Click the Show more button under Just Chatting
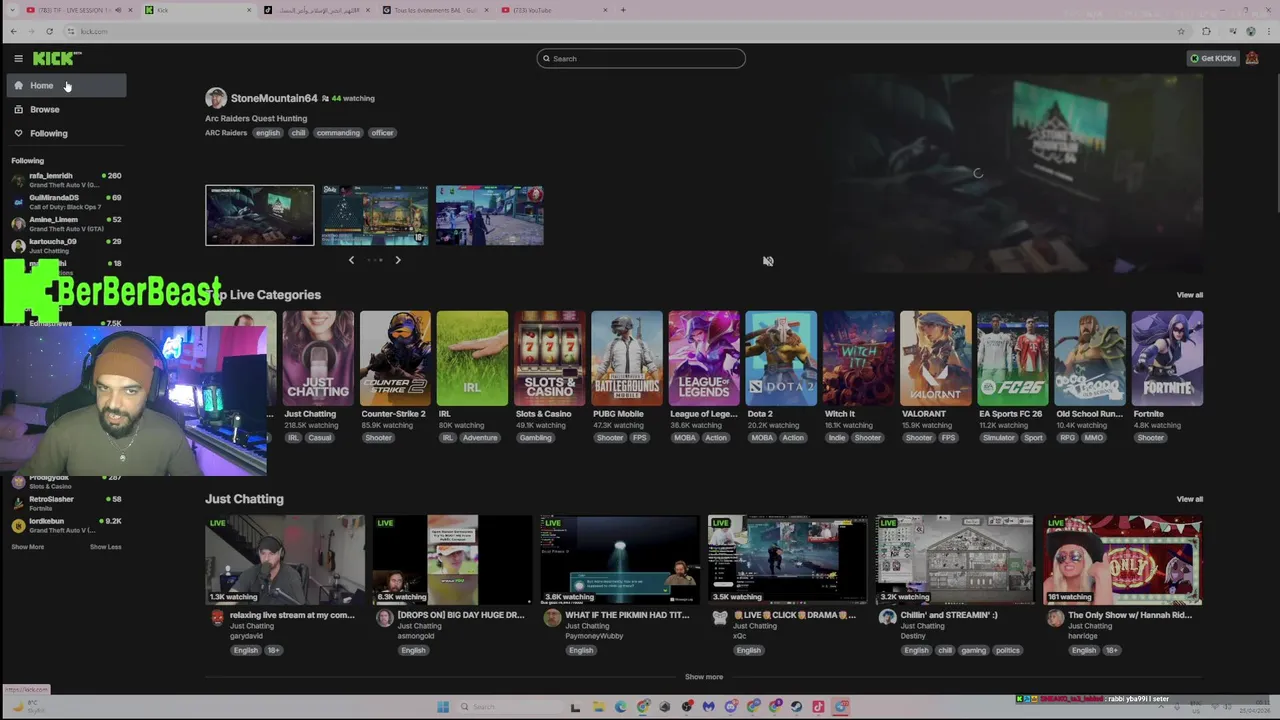The image size is (1280, 720). (704, 677)
